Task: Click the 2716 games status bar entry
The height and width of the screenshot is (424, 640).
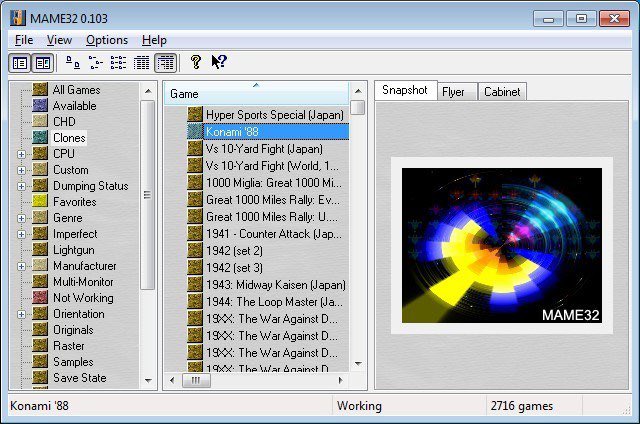Action: pos(522,406)
